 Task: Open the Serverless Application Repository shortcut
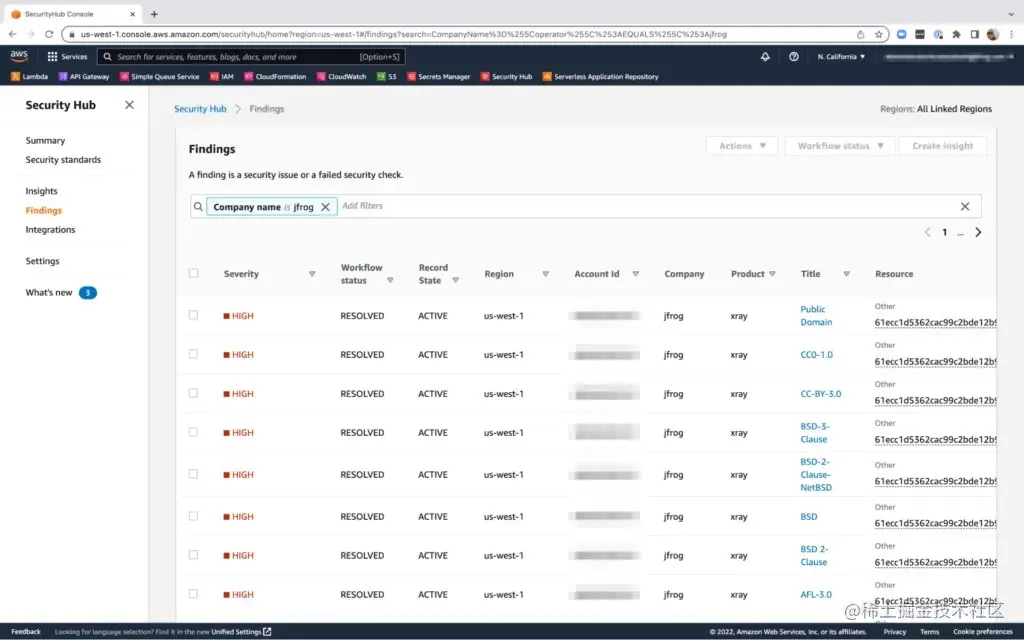coord(600,76)
